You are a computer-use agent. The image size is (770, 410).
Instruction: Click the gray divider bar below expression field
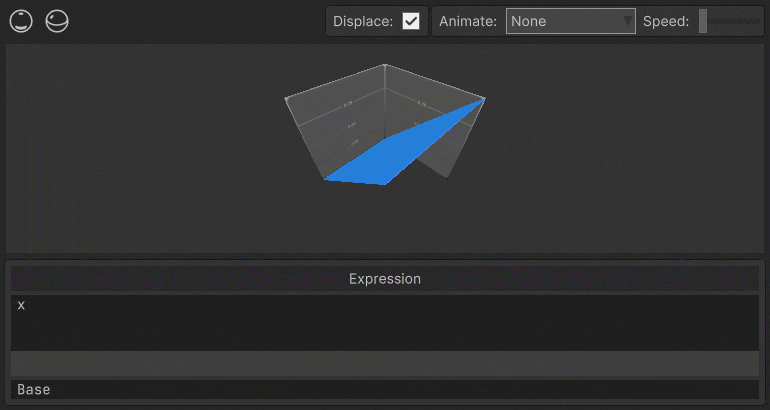tap(385, 364)
